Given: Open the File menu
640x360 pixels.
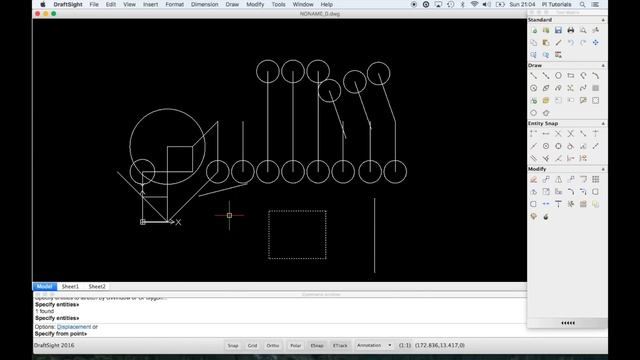Looking at the screenshot, I should [94, 4].
